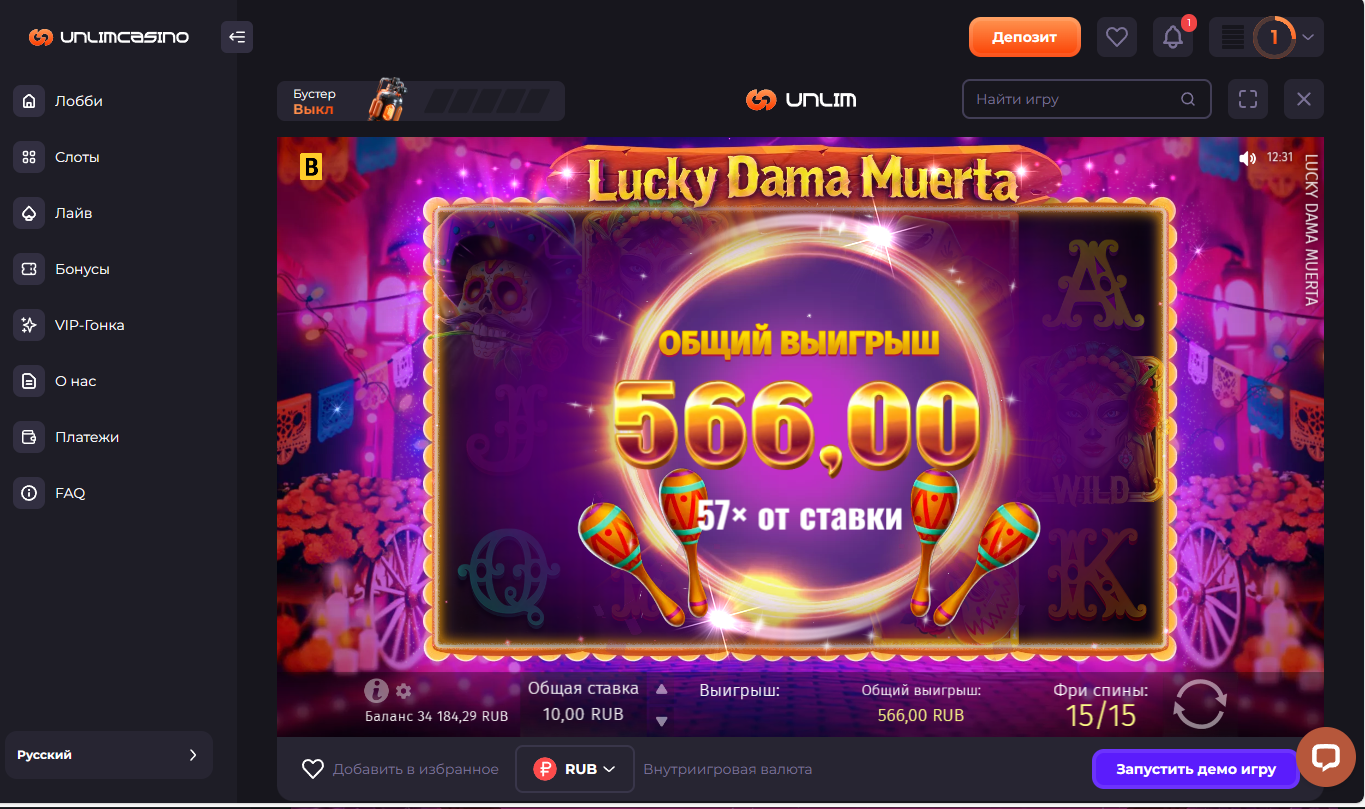This screenshot has height=809, width=1365.
Task: Open game settings gear icon
Action: pyautogui.click(x=404, y=691)
